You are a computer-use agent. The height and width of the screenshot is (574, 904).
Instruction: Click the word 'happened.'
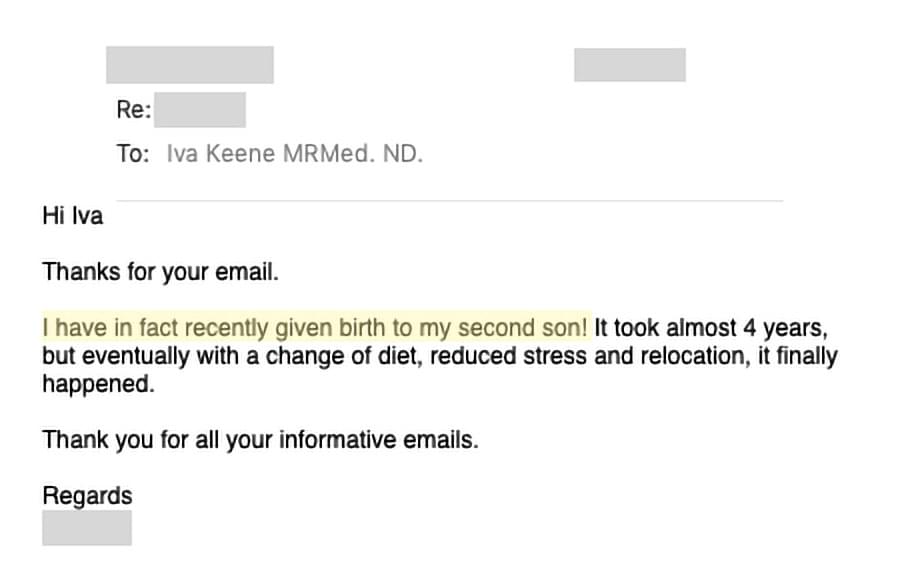pyautogui.click(x=99, y=384)
